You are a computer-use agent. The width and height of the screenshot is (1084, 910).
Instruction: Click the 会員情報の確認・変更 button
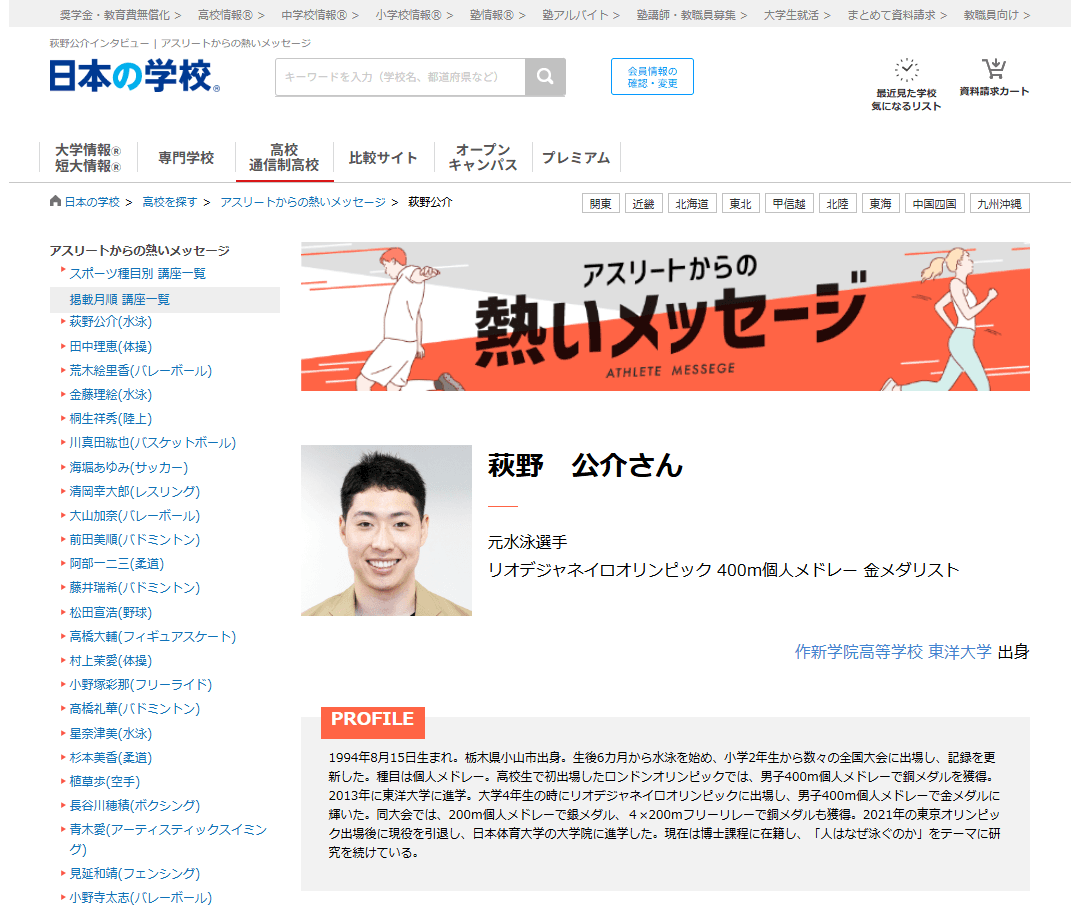[651, 76]
